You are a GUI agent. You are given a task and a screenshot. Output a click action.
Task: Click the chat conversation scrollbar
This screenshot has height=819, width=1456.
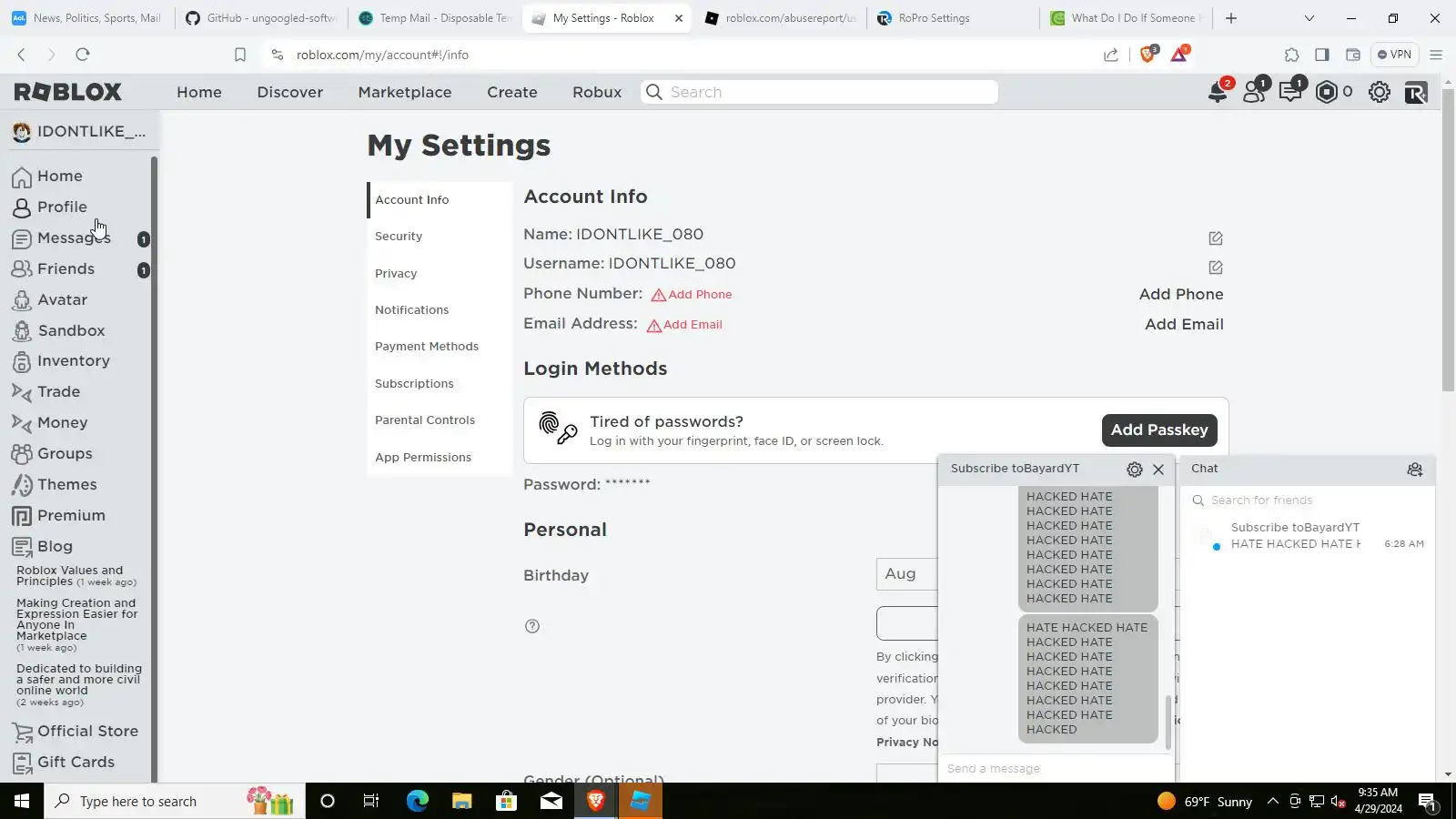pyautogui.click(x=1169, y=722)
